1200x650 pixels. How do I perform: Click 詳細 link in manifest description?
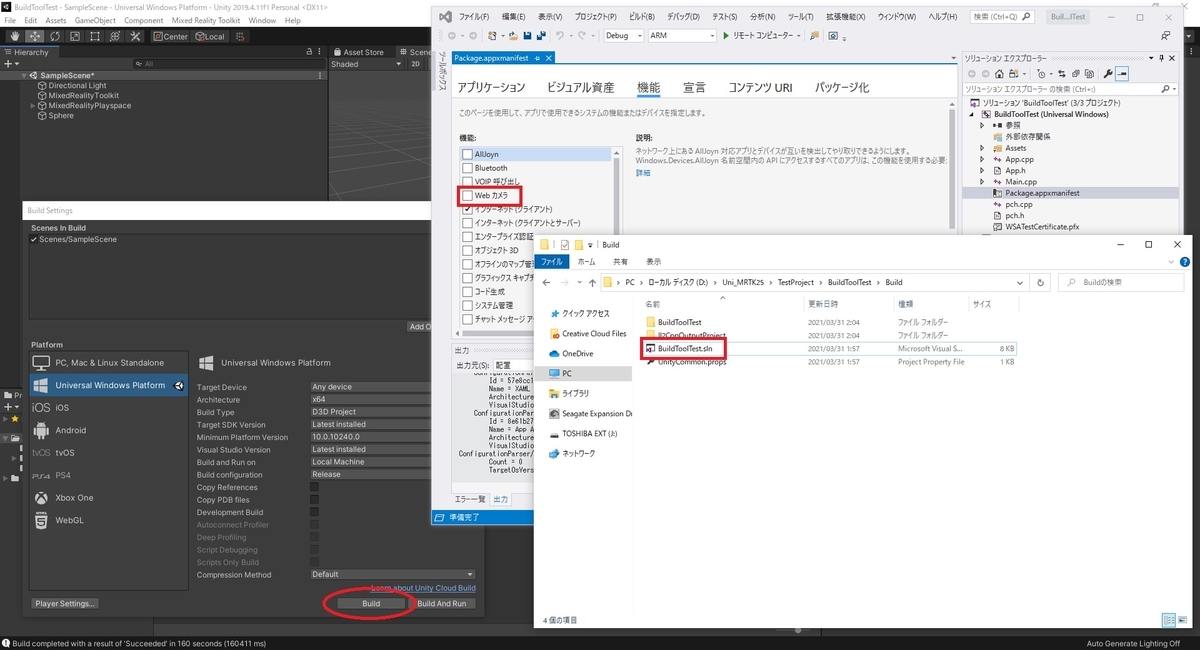point(643,172)
